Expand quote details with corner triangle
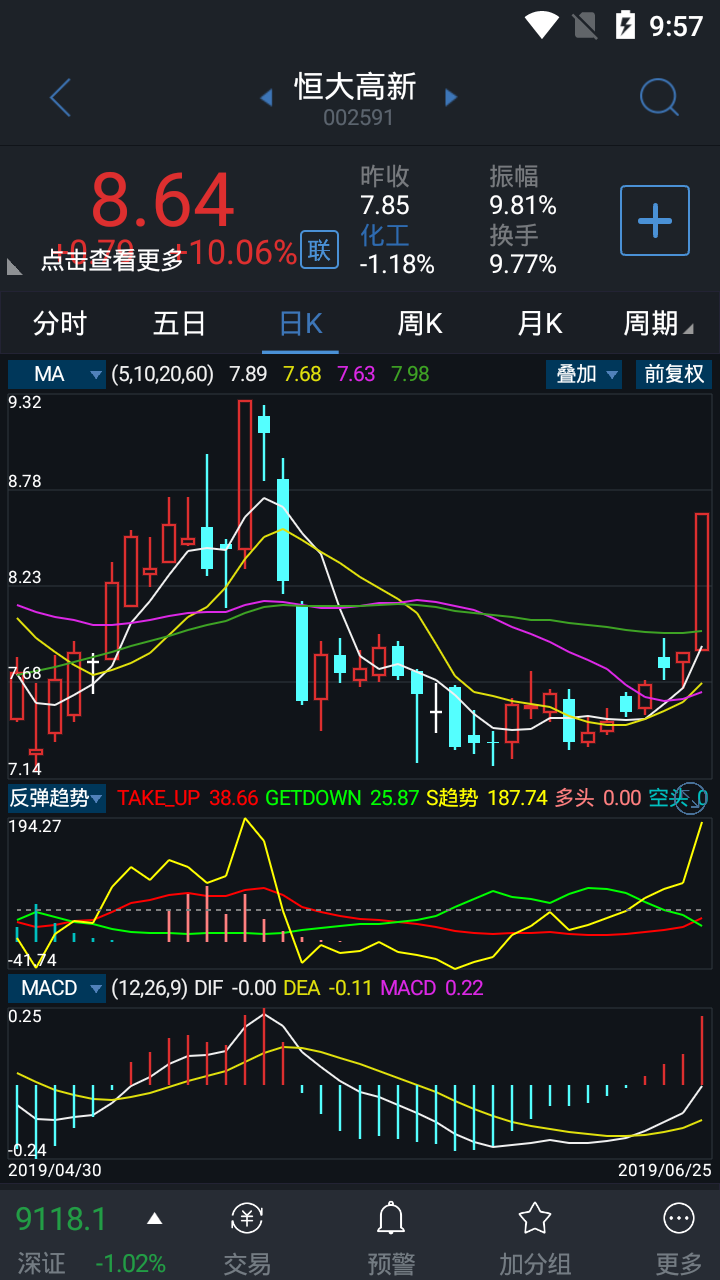The image size is (720, 1280). (14, 266)
